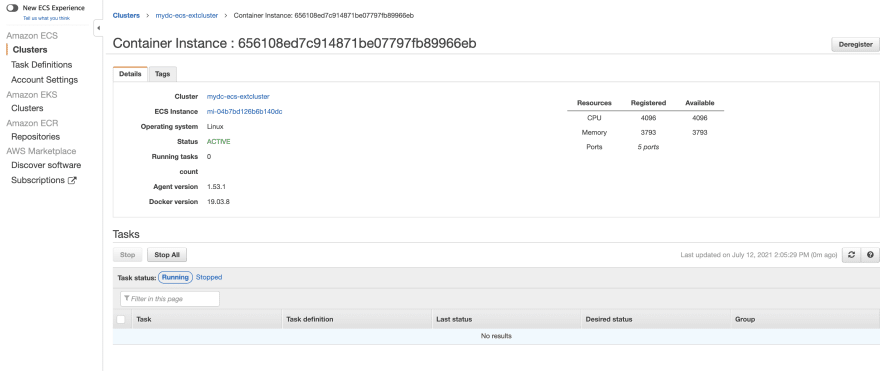Image resolution: width=880 pixels, height=371 pixels.
Task: Go to Clusters in the breadcrumb
Action: tap(126, 16)
